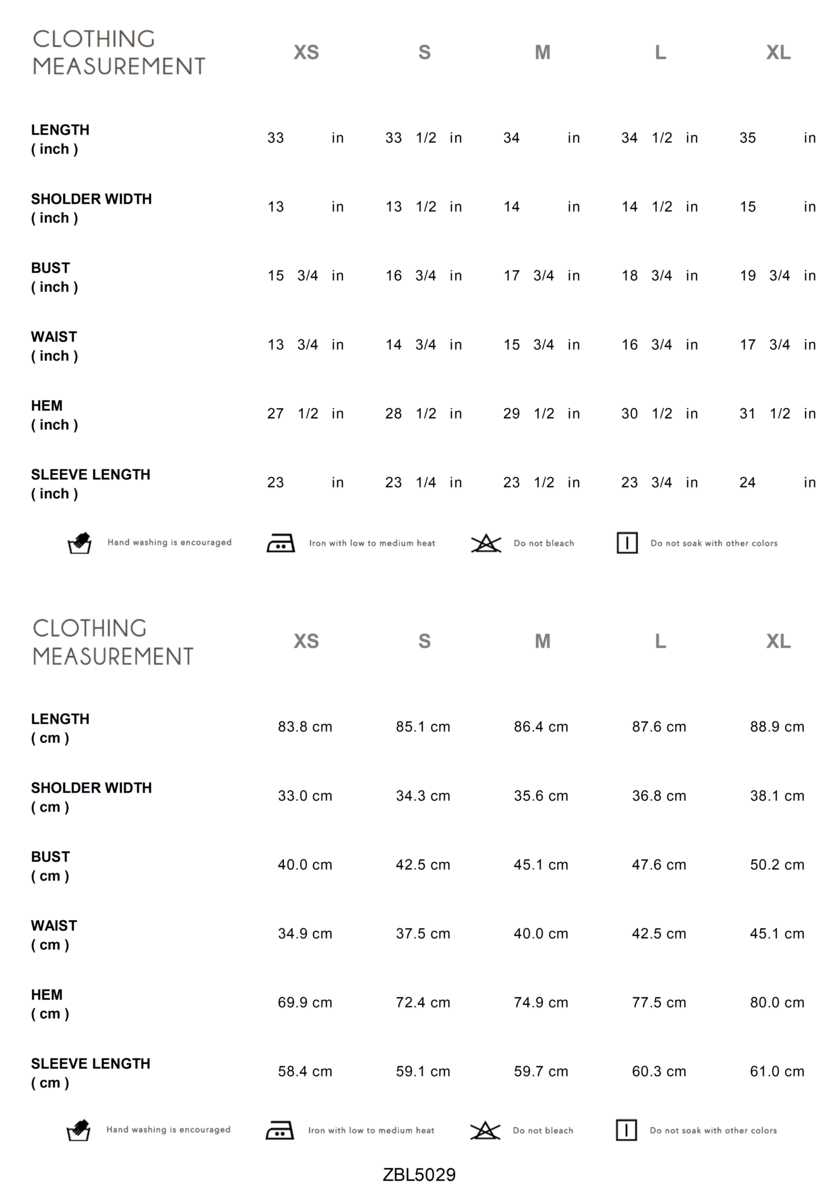Select the XL size header in cm chart

(778, 642)
